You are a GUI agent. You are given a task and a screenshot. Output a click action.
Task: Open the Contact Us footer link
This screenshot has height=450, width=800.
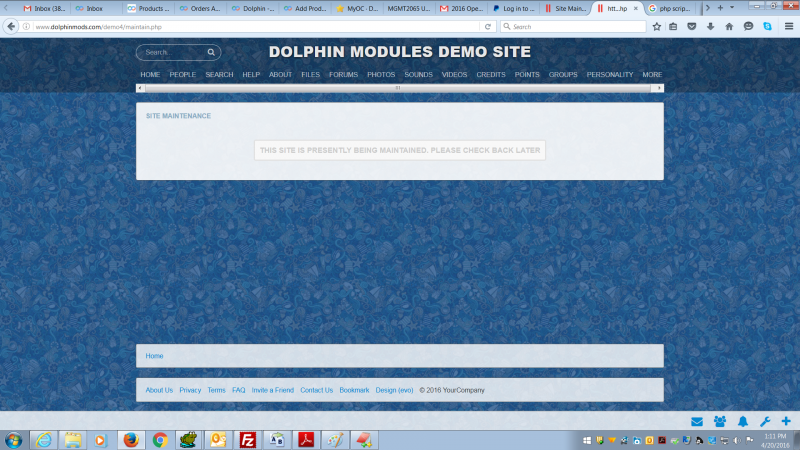pyautogui.click(x=316, y=390)
